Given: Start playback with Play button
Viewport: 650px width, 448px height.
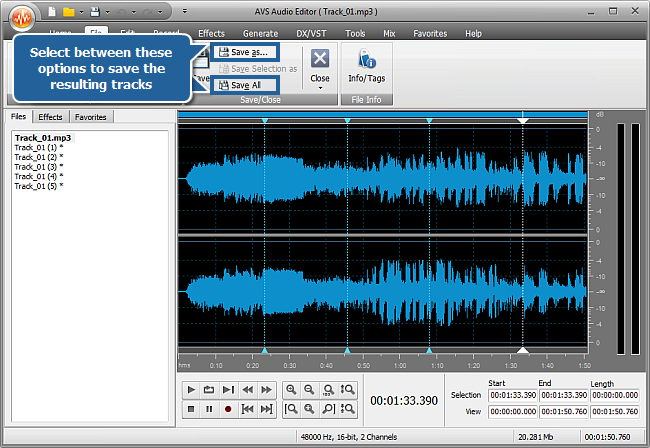Looking at the screenshot, I should [191, 390].
